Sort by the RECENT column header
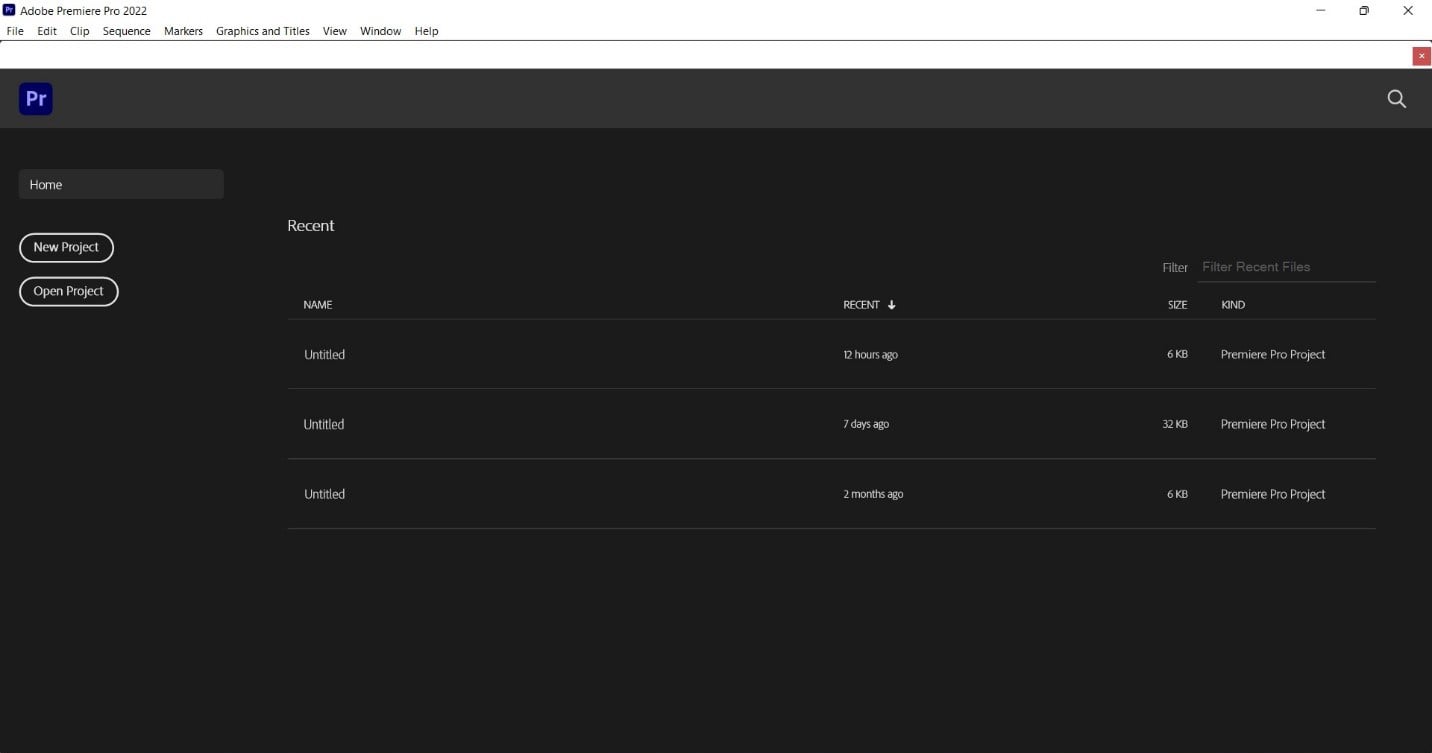Screen dimensions: 1432x753 (x=861, y=305)
